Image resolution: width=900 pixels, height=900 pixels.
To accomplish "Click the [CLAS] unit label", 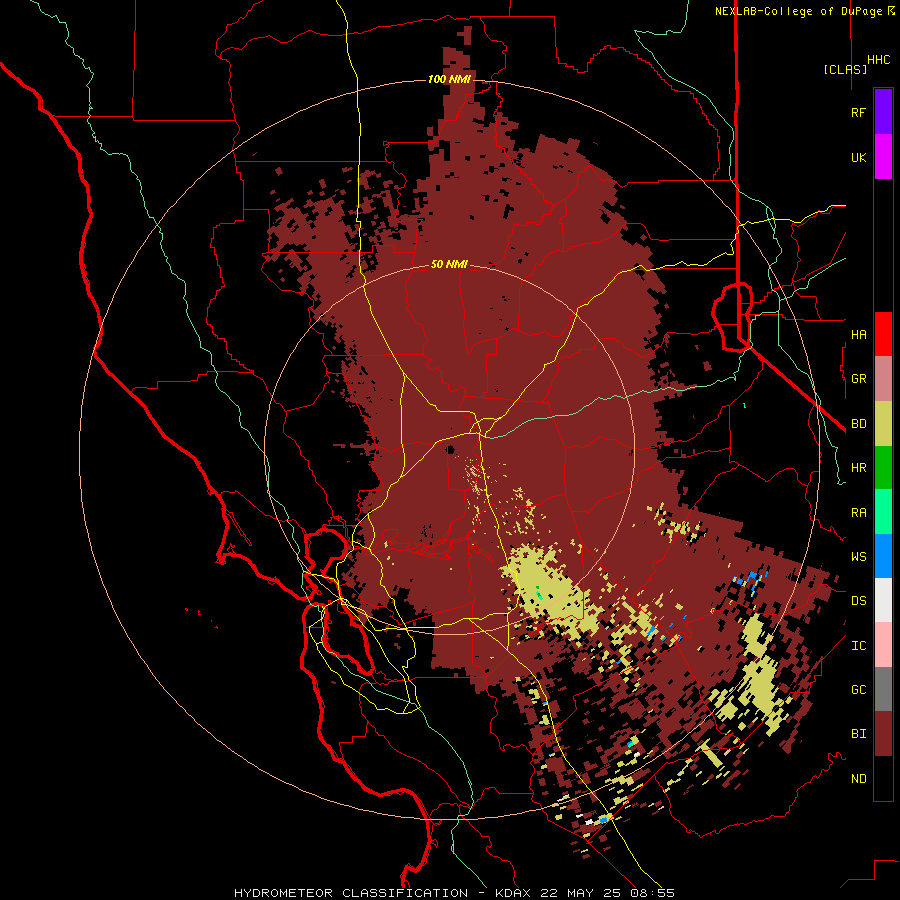I will point(845,69).
